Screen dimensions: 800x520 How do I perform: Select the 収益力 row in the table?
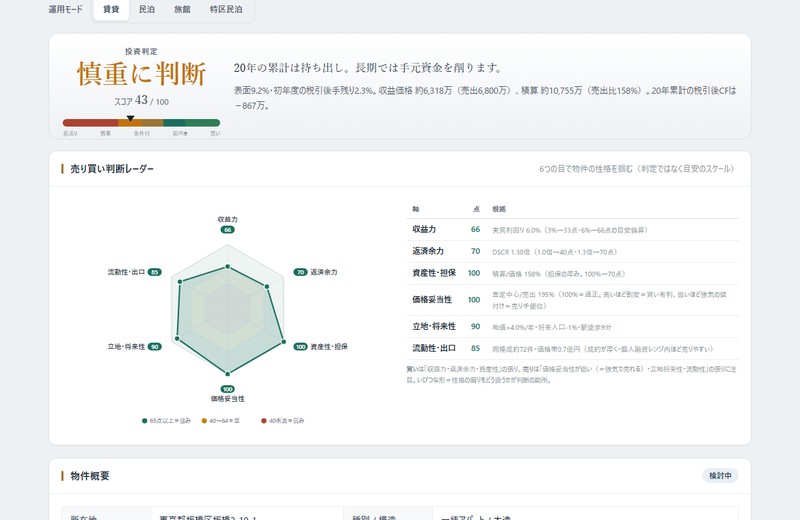click(x=572, y=230)
